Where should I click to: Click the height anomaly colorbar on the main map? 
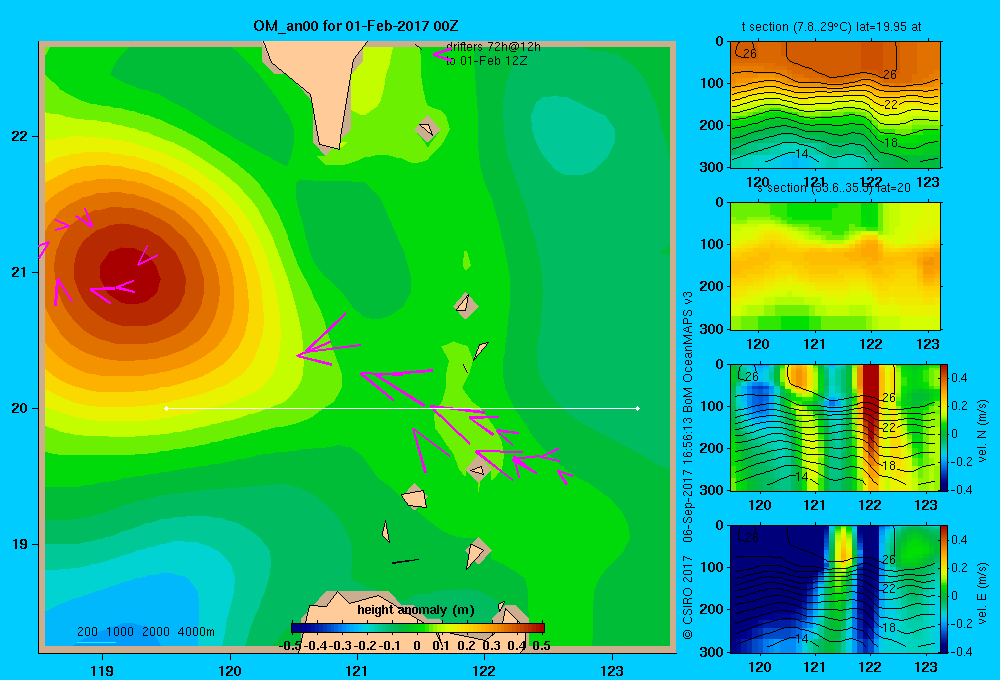(418, 628)
